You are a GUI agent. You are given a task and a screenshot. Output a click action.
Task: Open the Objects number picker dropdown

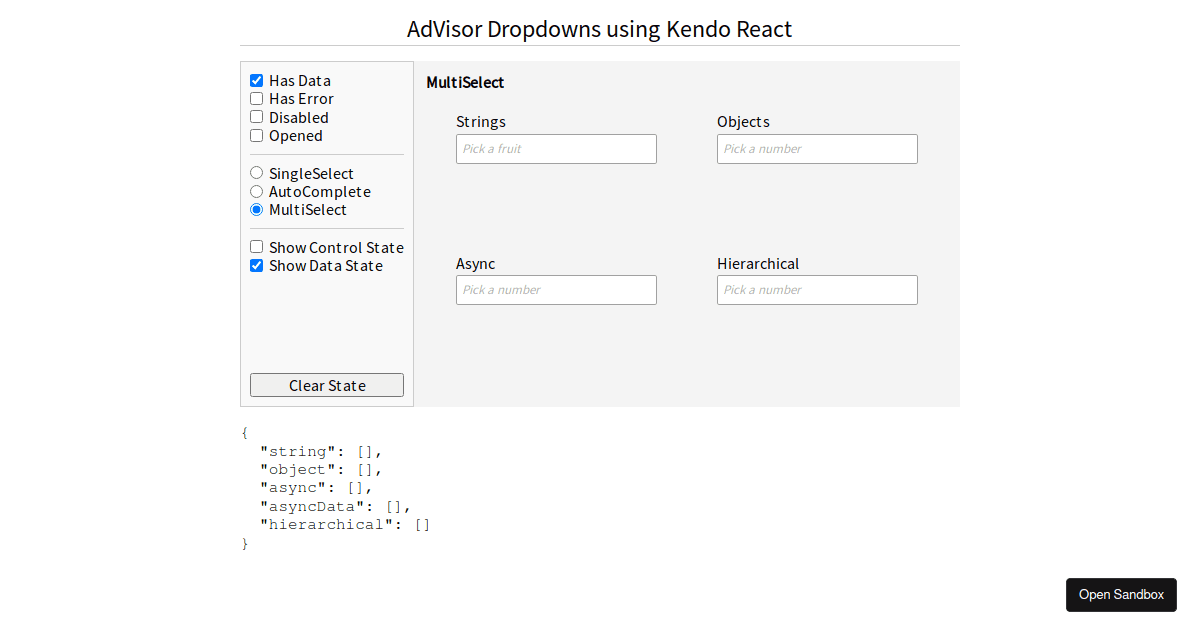[817, 148]
